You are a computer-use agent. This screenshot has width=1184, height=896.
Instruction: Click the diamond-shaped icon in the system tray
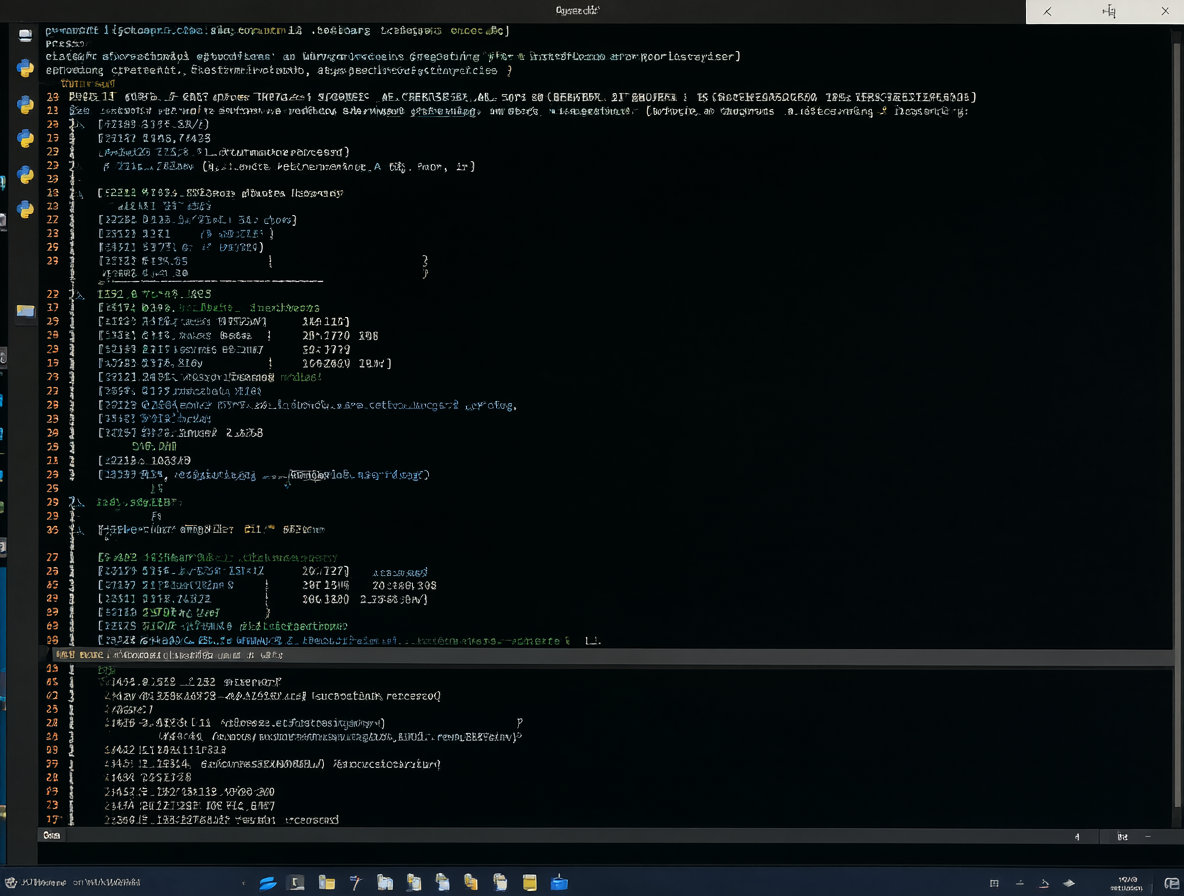click(1068, 883)
